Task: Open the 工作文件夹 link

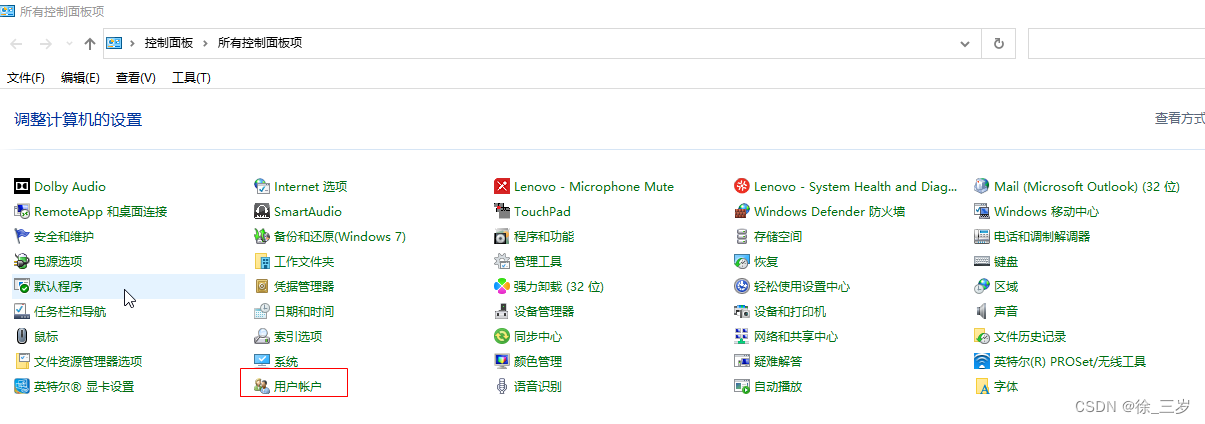Action: pyautogui.click(x=304, y=261)
